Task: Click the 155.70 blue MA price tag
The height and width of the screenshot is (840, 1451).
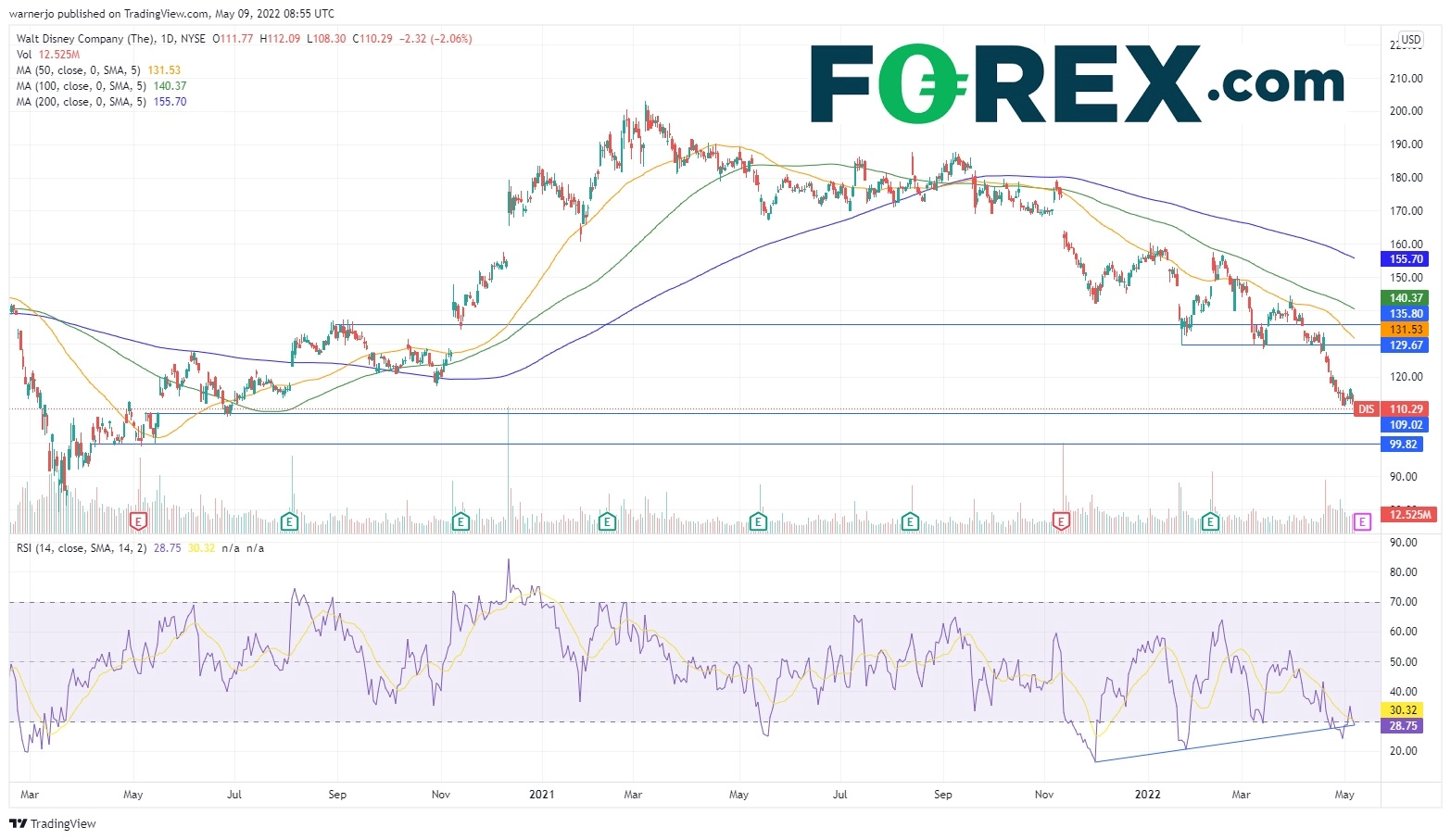Action: tap(1406, 259)
